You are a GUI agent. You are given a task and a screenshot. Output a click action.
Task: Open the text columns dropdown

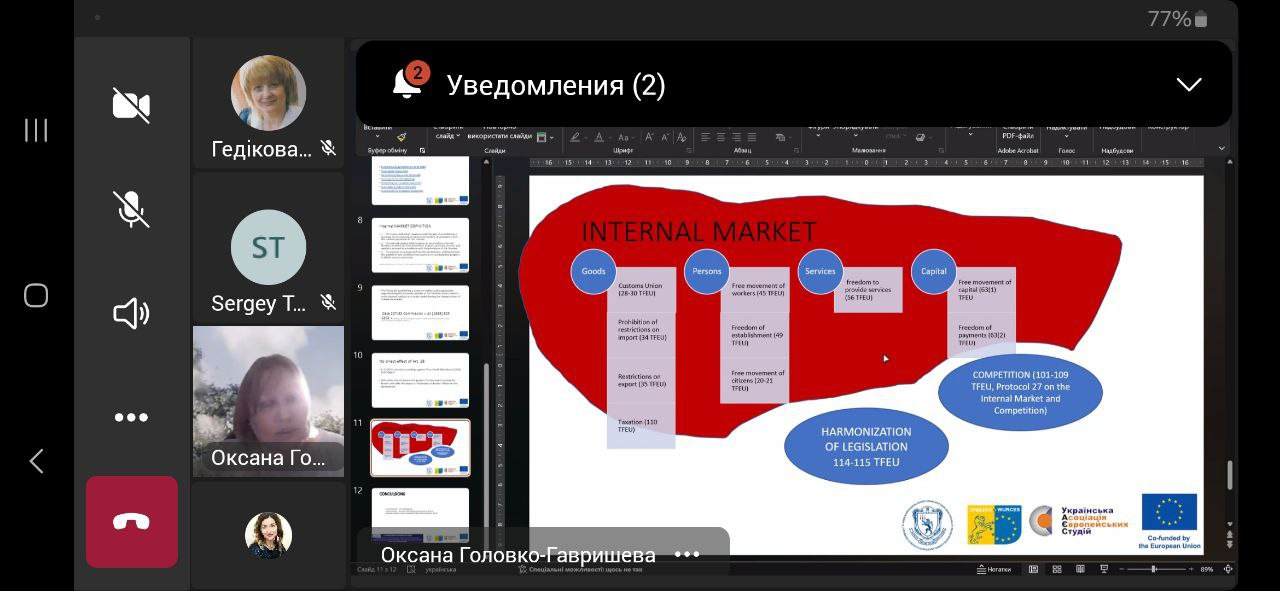782,138
